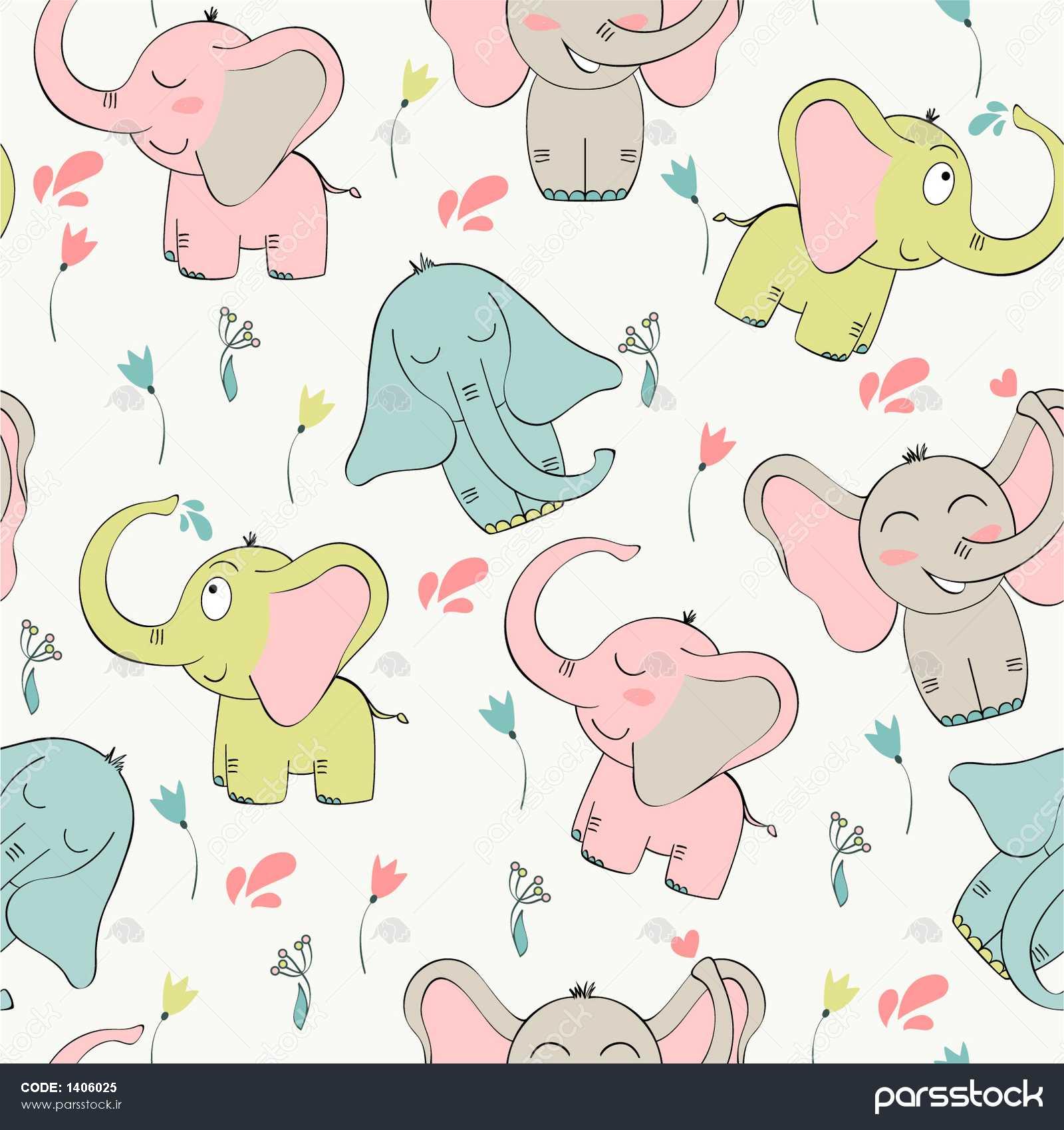1064x1130 pixels.
Task: Click the open eye of the left-facing green elephant
Action: coord(213,591)
